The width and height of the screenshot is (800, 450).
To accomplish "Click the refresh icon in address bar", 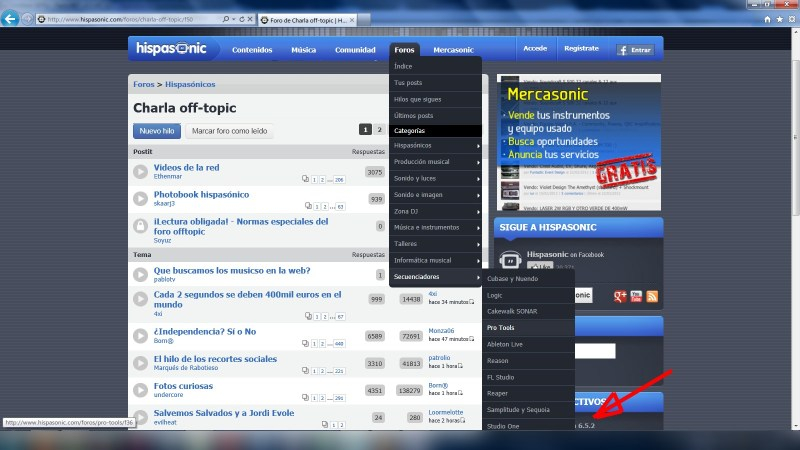I will [x=242, y=19].
